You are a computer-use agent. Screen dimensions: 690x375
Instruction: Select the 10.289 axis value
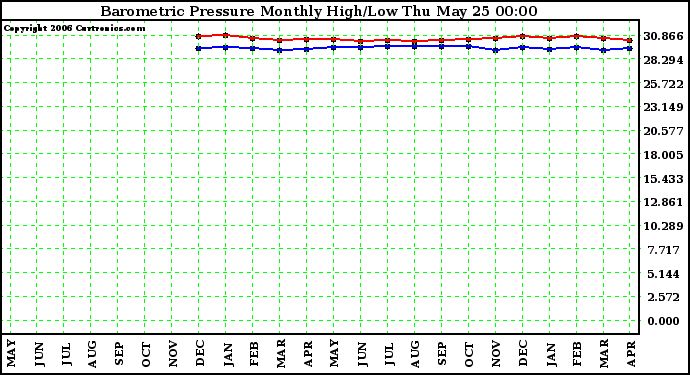pyautogui.click(x=663, y=226)
